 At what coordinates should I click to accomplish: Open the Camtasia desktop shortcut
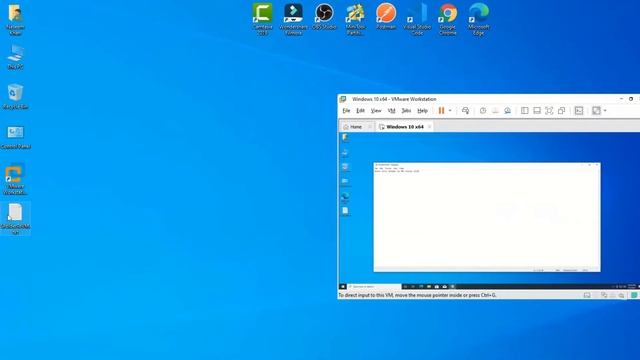(262, 19)
